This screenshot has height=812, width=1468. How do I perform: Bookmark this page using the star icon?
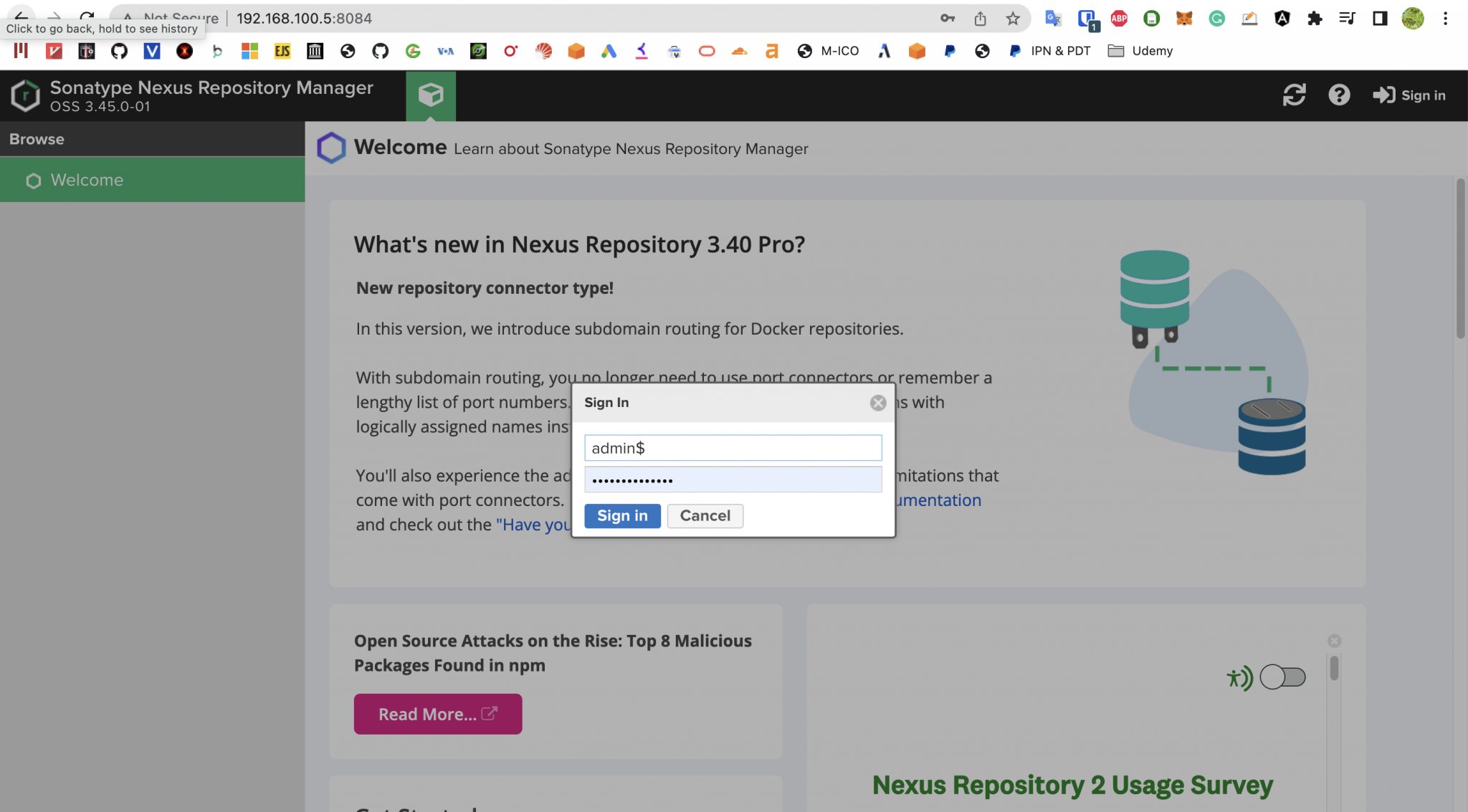click(x=1014, y=18)
